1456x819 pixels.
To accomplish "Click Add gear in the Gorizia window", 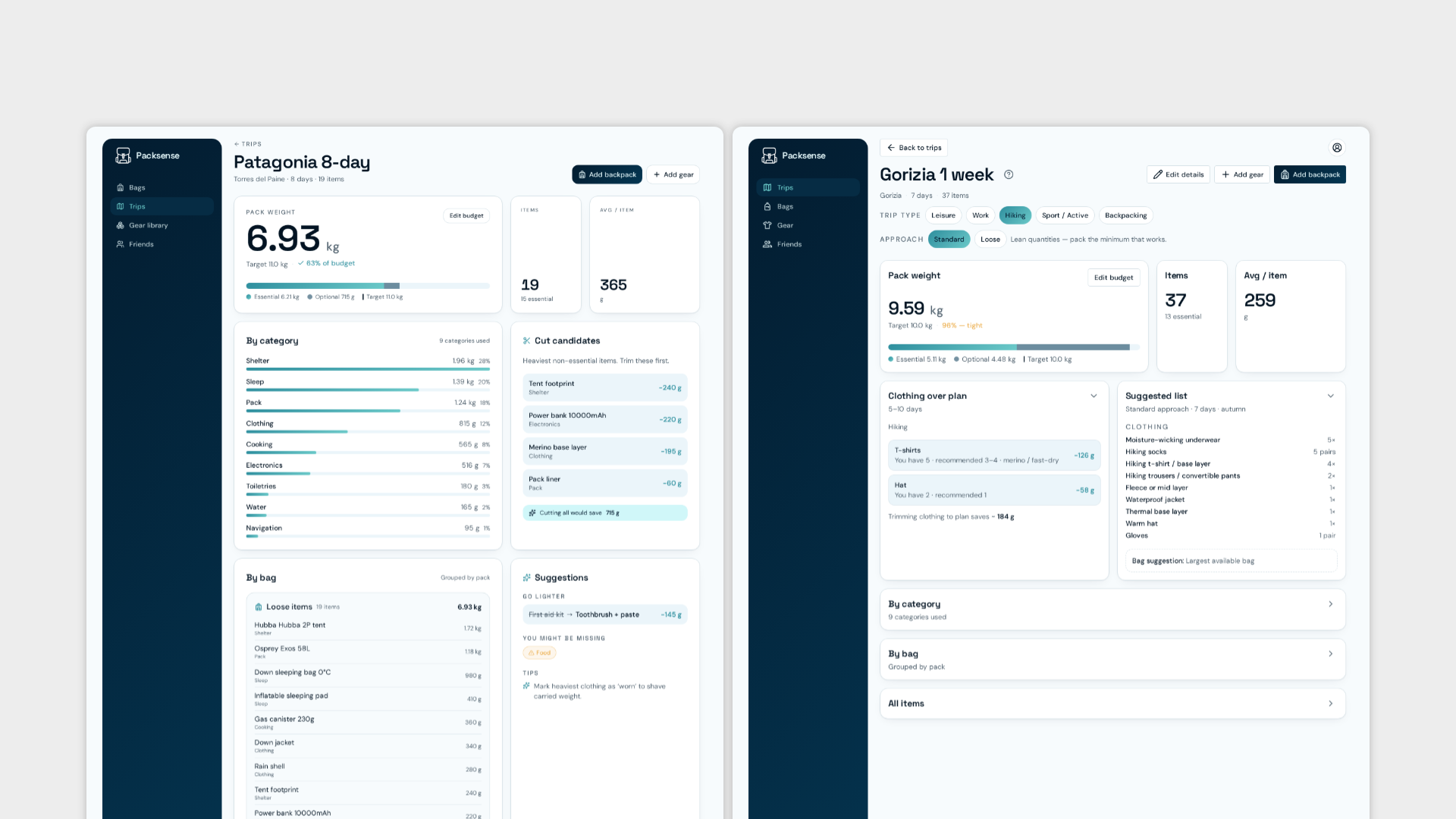I will [1242, 174].
